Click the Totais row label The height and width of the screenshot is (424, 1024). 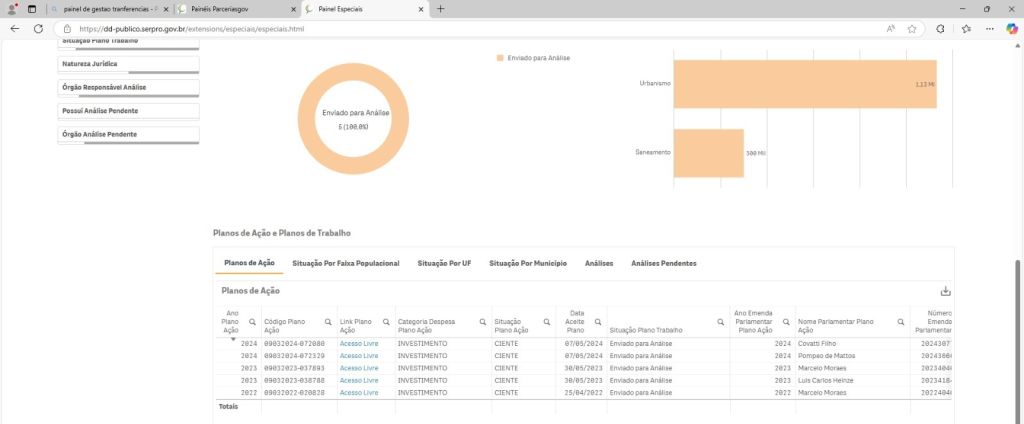pos(229,406)
